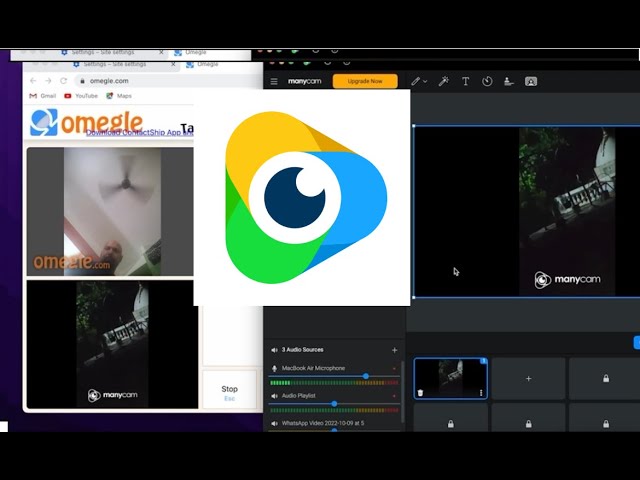Click the 3 Audio Sources label
The height and width of the screenshot is (480, 640).
point(302,350)
